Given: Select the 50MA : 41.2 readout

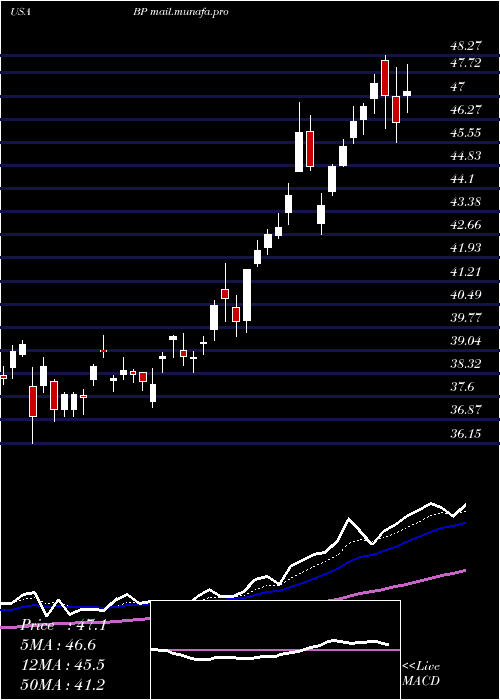Looking at the screenshot, I should (63, 684).
